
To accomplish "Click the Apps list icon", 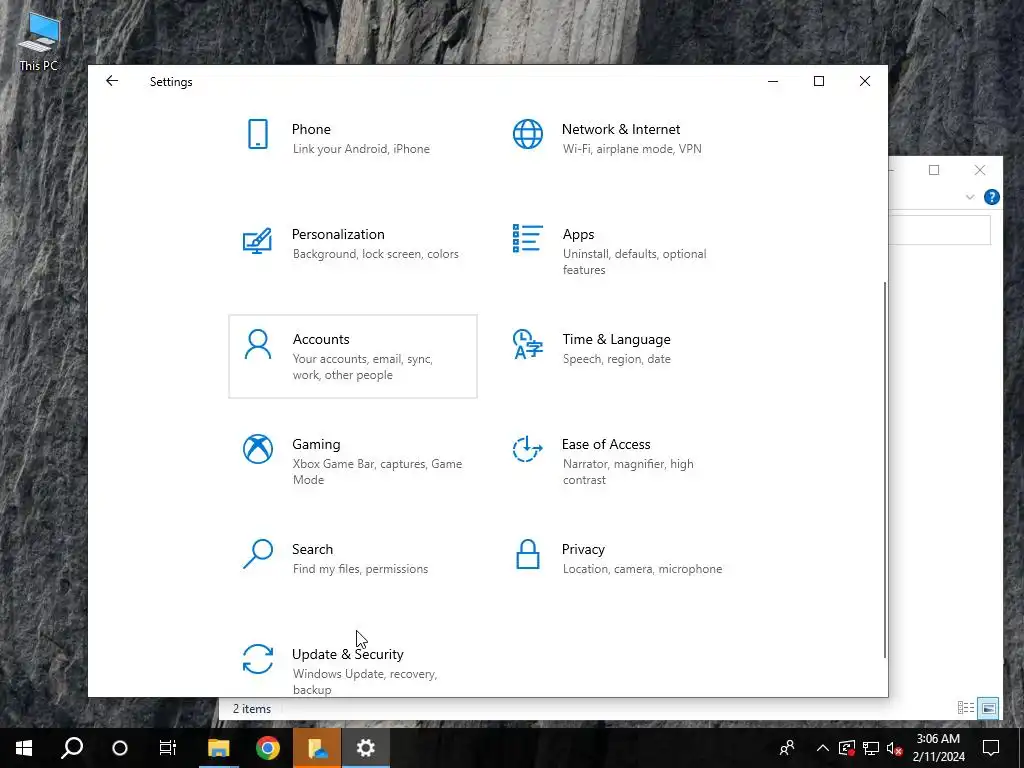I will (528, 238).
